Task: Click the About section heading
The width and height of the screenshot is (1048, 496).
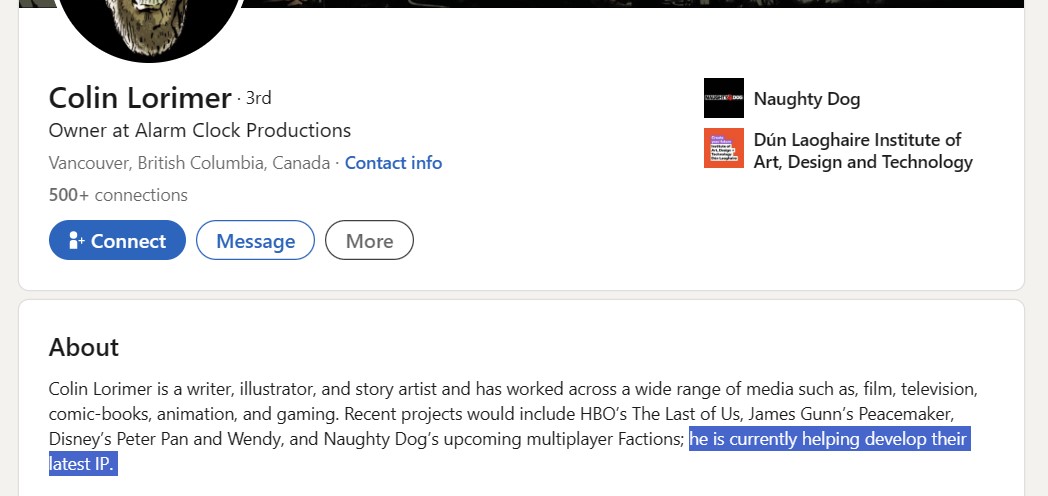Action: [x=84, y=348]
